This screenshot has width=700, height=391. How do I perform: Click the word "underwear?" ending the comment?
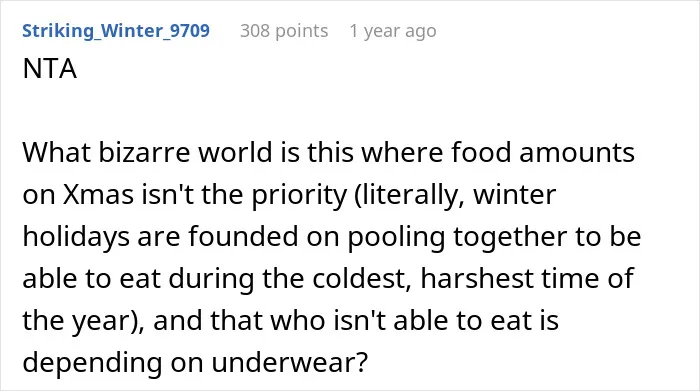(x=289, y=362)
